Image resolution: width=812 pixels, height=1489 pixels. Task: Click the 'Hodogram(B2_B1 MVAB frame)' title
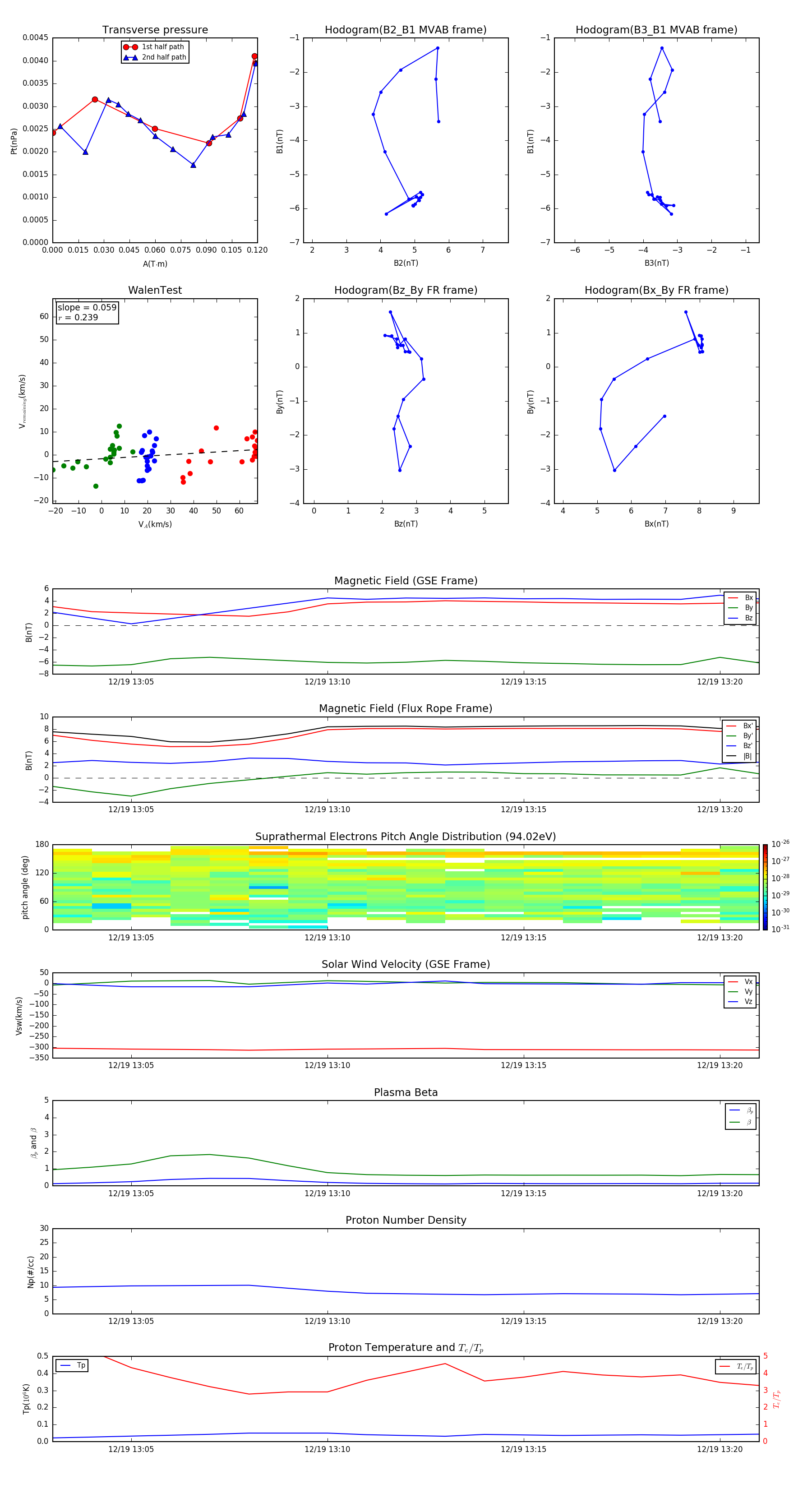[406, 29]
